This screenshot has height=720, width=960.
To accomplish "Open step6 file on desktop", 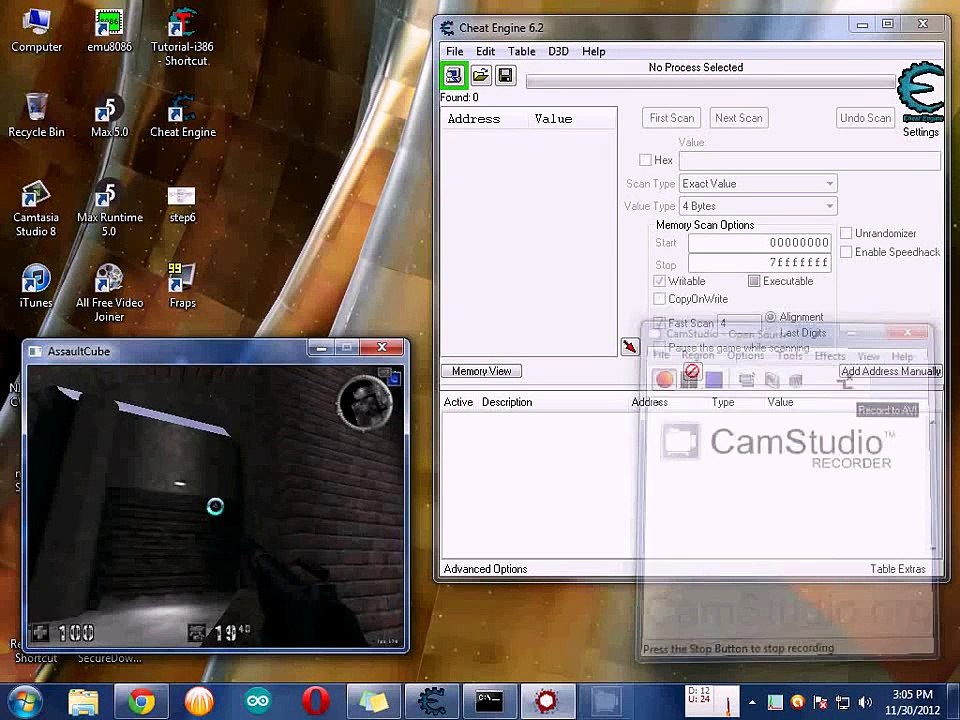I will [x=182, y=204].
